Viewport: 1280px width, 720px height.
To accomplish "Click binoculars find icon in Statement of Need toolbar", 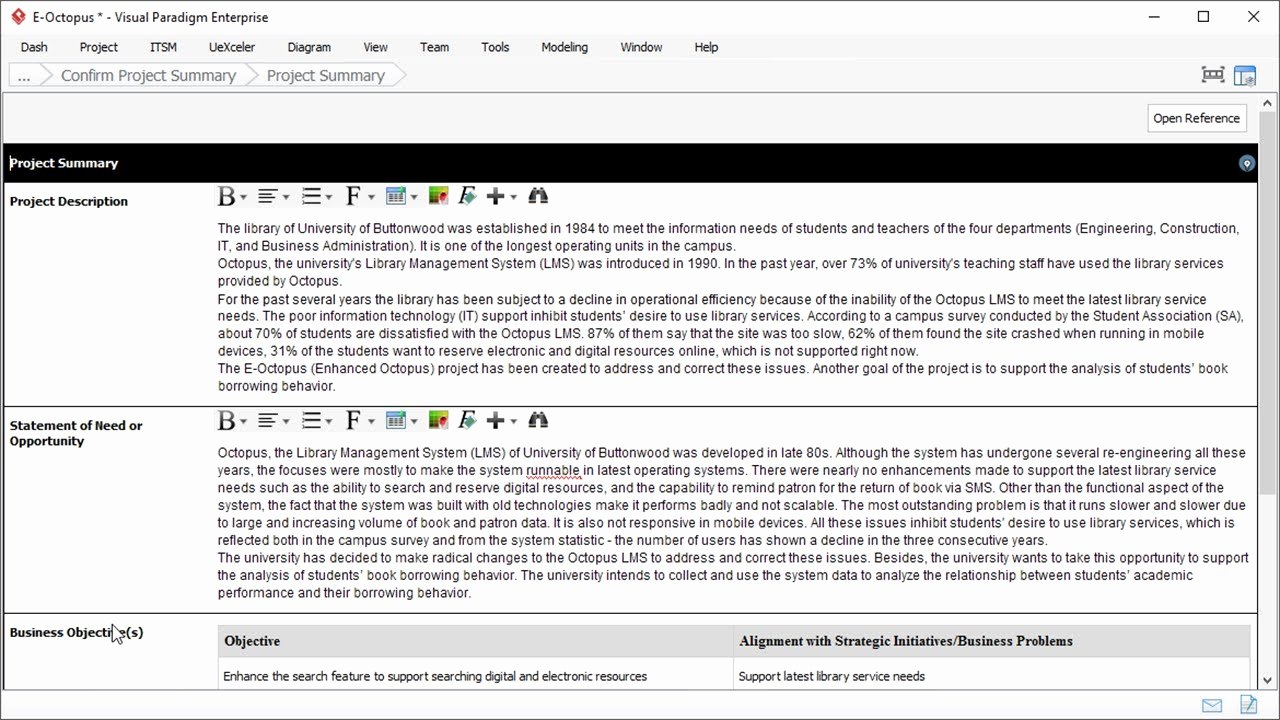I will (538, 420).
